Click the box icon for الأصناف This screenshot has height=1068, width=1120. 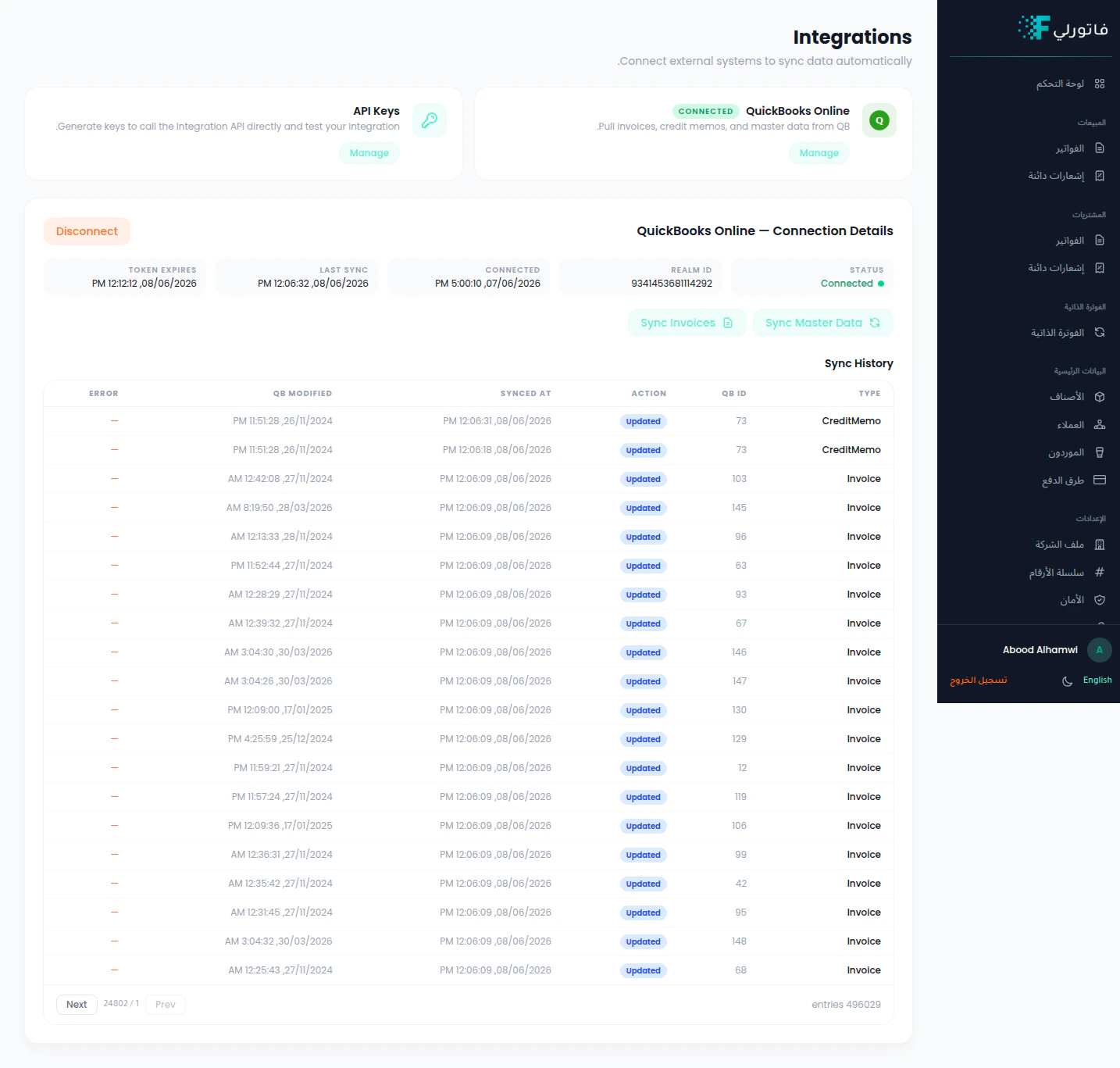[x=1100, y=397]
